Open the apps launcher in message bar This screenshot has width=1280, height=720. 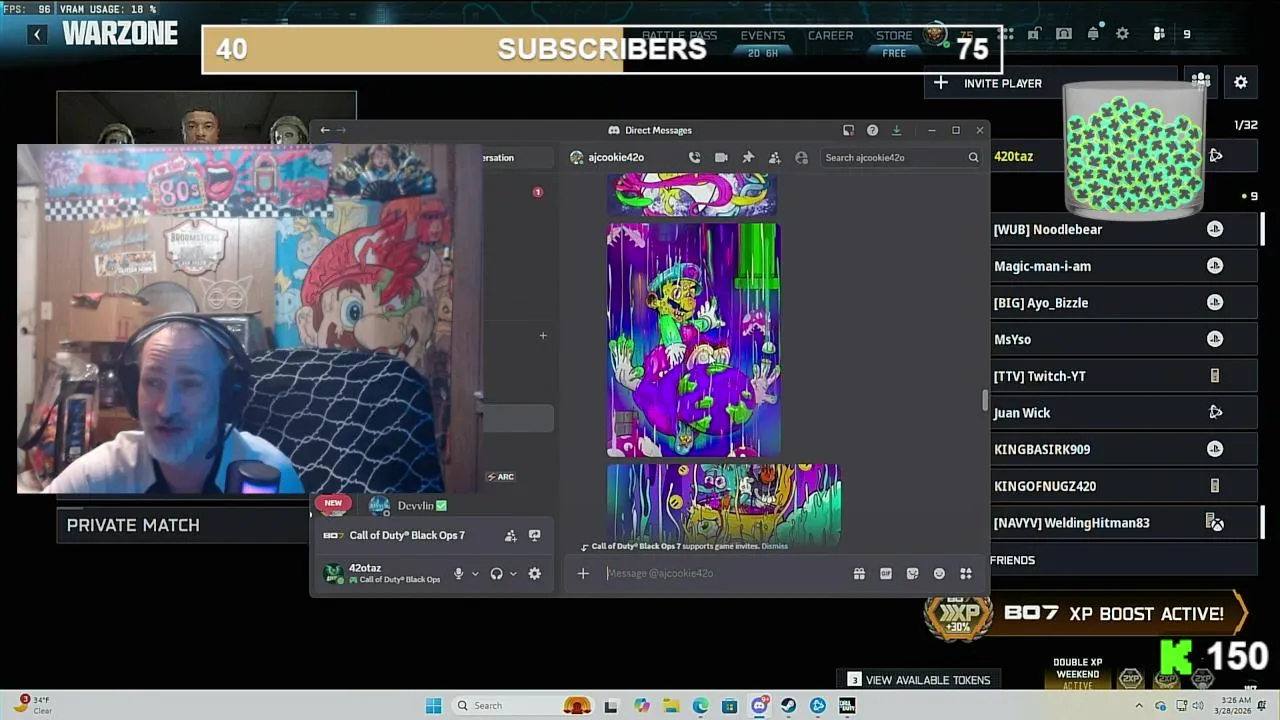pyautogui.click(x=966, y=573)
